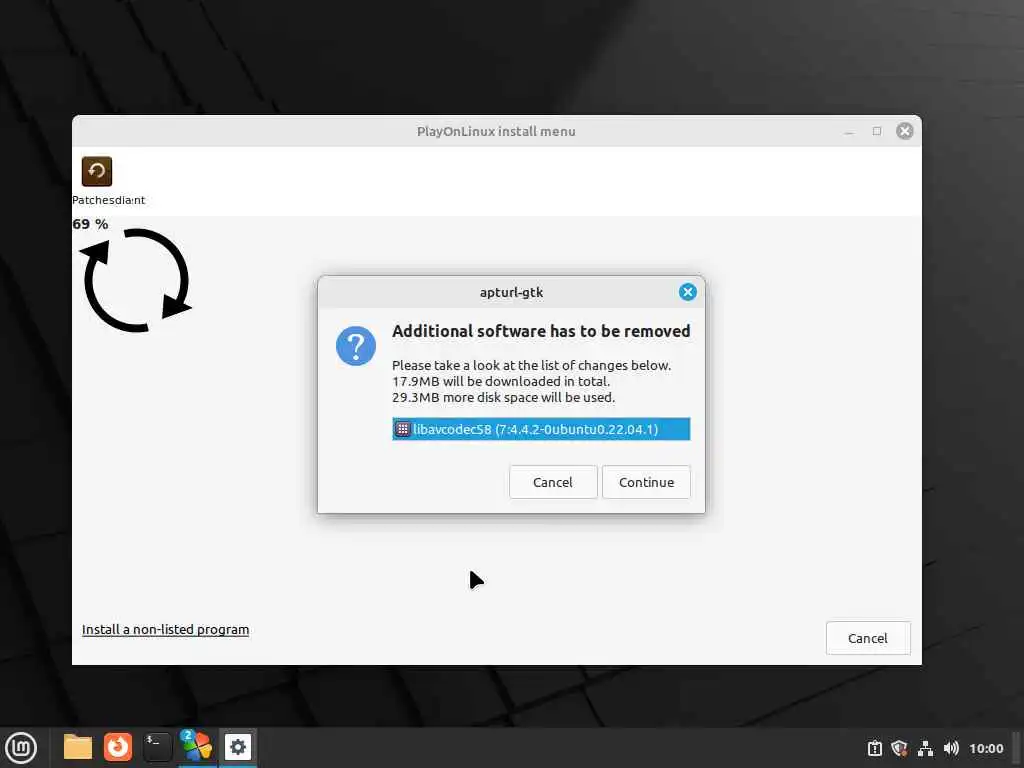
Task: Open the update manager shield icon
Action: [x=899, y=748]
